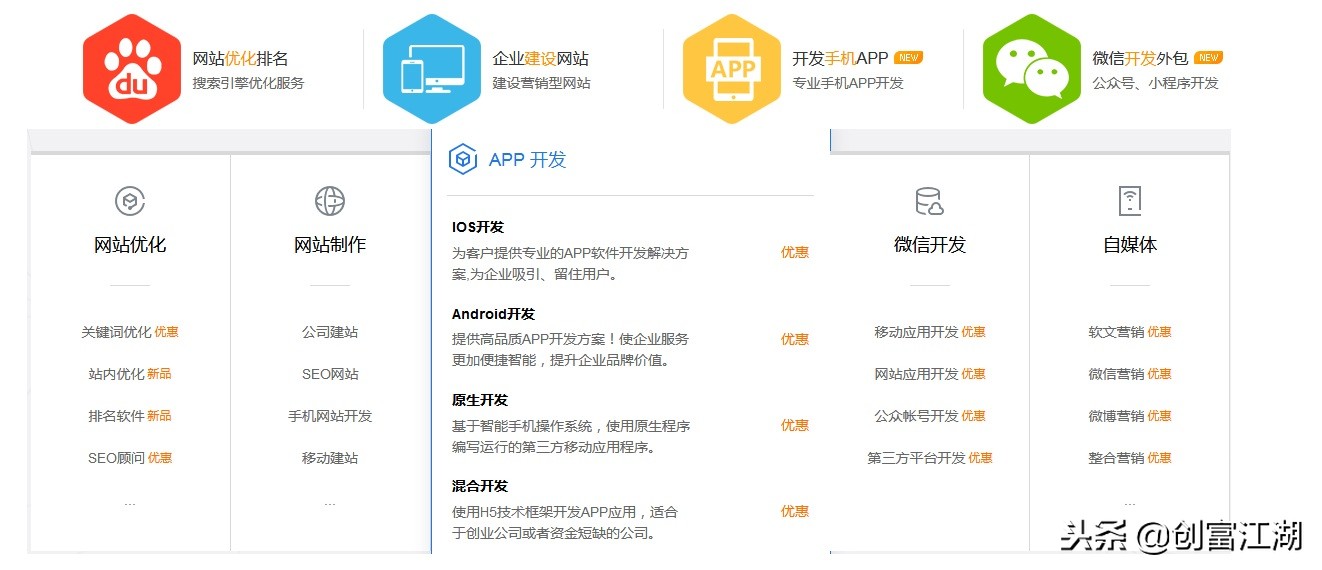
Task: Click 优惠 tag beside 原生开发
Action: (795, 425)
